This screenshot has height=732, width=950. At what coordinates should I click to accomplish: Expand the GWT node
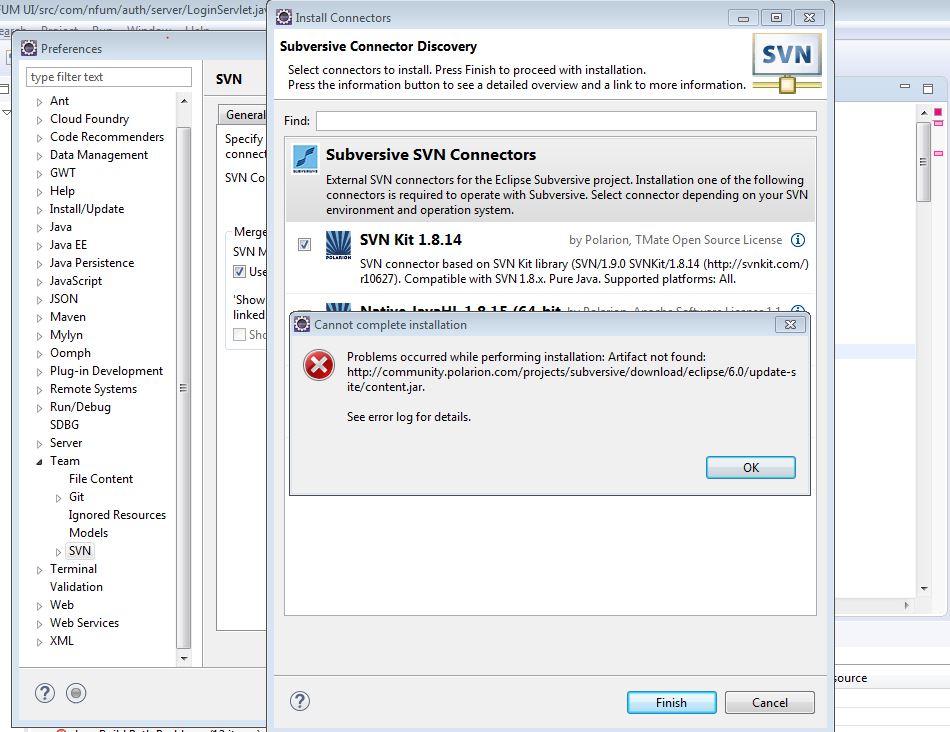39,174
